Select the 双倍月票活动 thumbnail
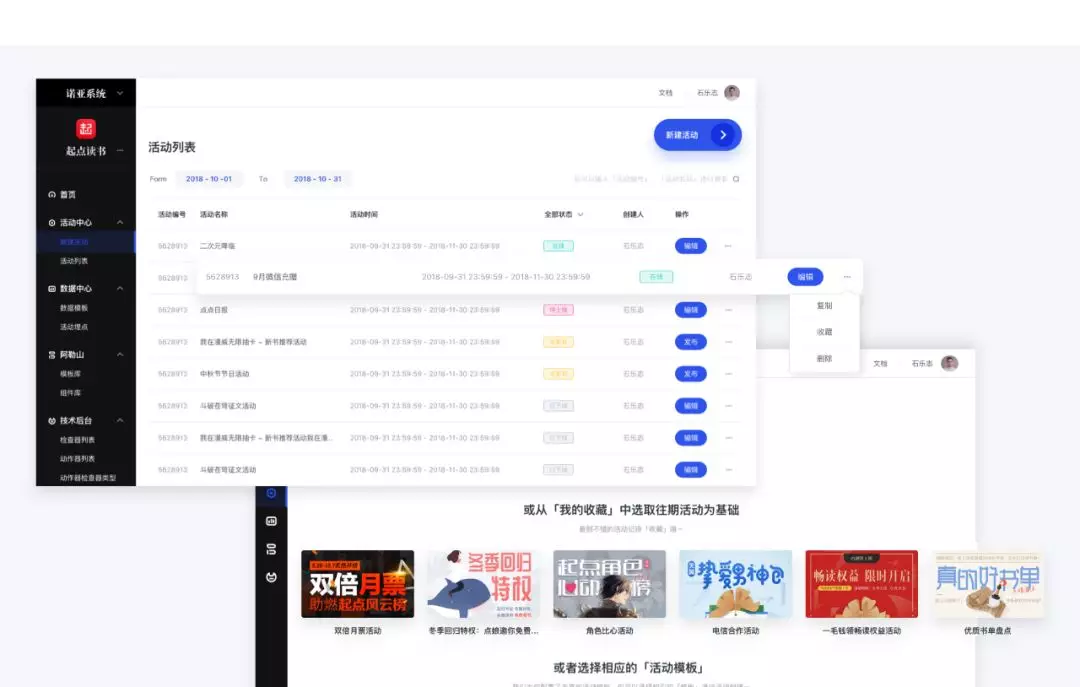Image resolution: width=1080 pixels, height=687 pixels. click(357, 584)
